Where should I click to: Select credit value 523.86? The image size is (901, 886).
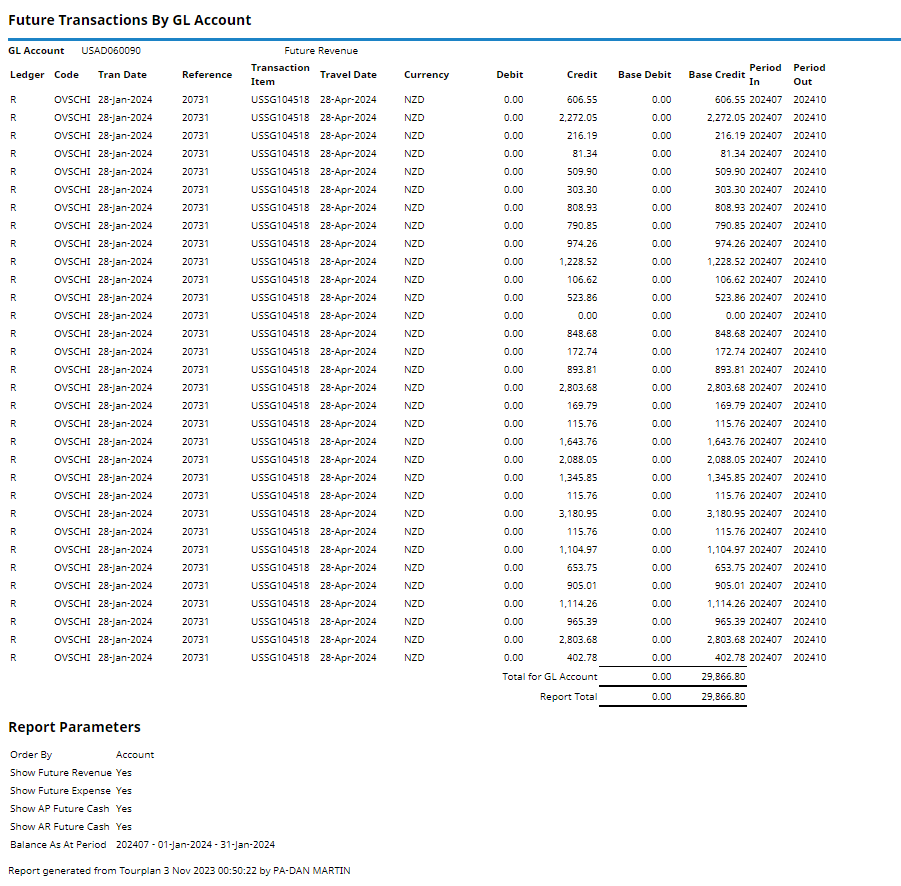582,298
